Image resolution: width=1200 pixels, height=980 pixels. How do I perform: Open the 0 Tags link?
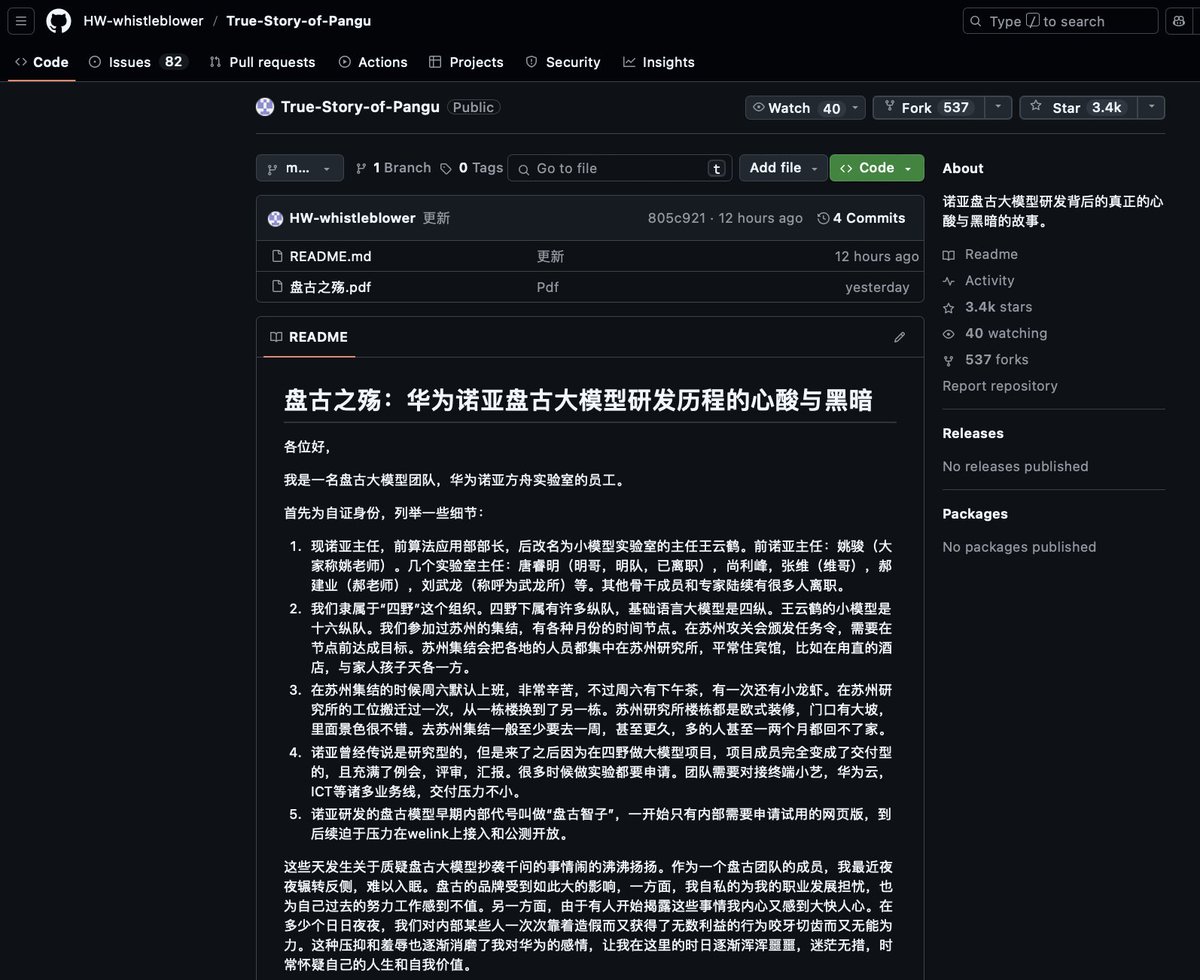point(471,168)
